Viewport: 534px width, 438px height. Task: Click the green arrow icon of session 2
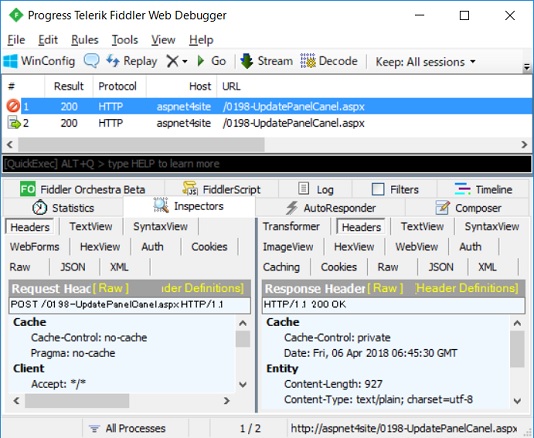tap(14, 123)
